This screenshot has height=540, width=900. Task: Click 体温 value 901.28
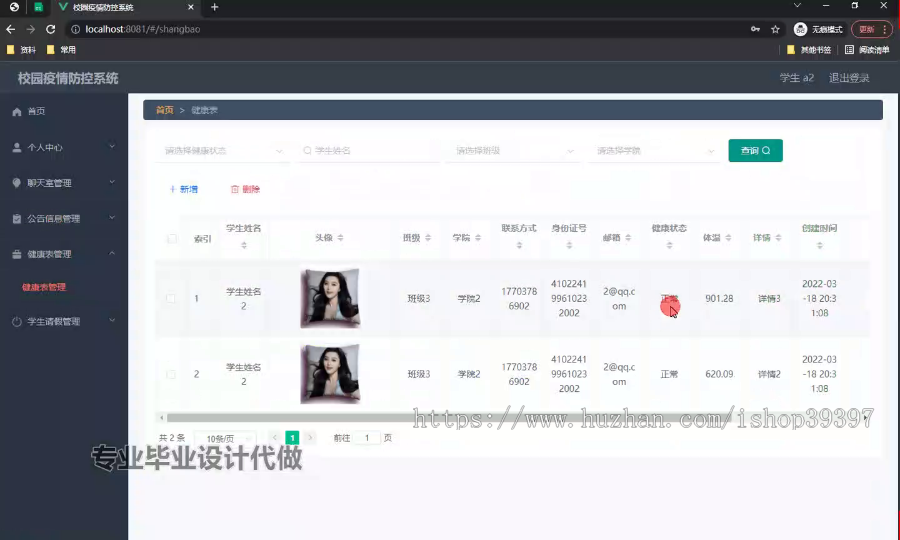pyautogui.click(x=719, y=298)
